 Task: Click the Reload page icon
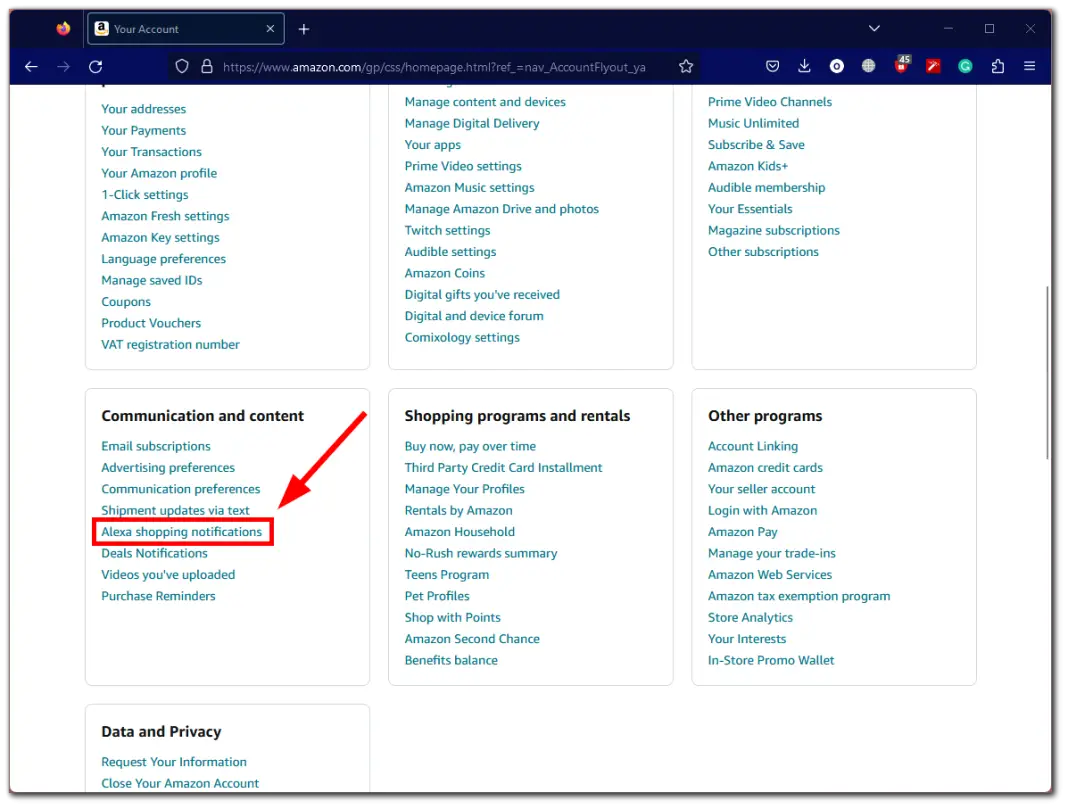click(96, 67)
